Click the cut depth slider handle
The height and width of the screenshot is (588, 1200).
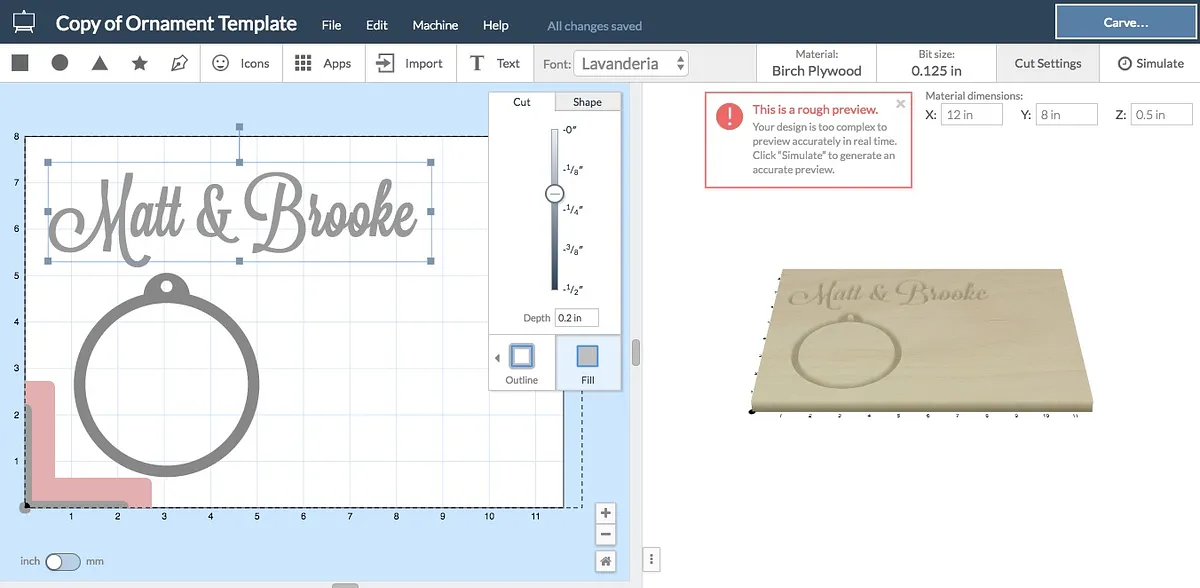click(555, 194)
